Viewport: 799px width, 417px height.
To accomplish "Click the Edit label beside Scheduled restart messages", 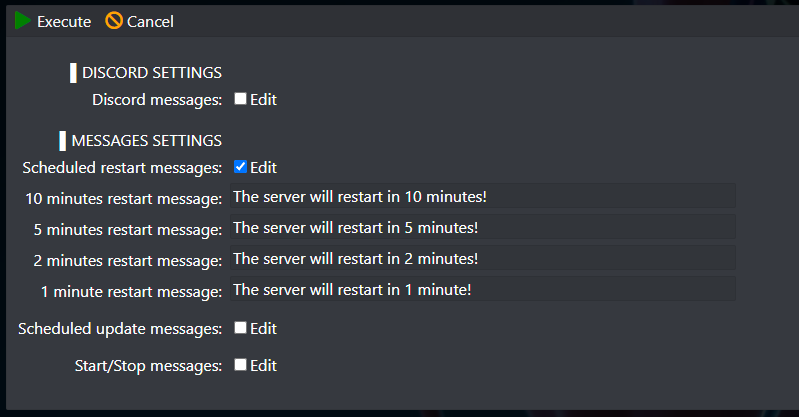I will pos(263,167).
